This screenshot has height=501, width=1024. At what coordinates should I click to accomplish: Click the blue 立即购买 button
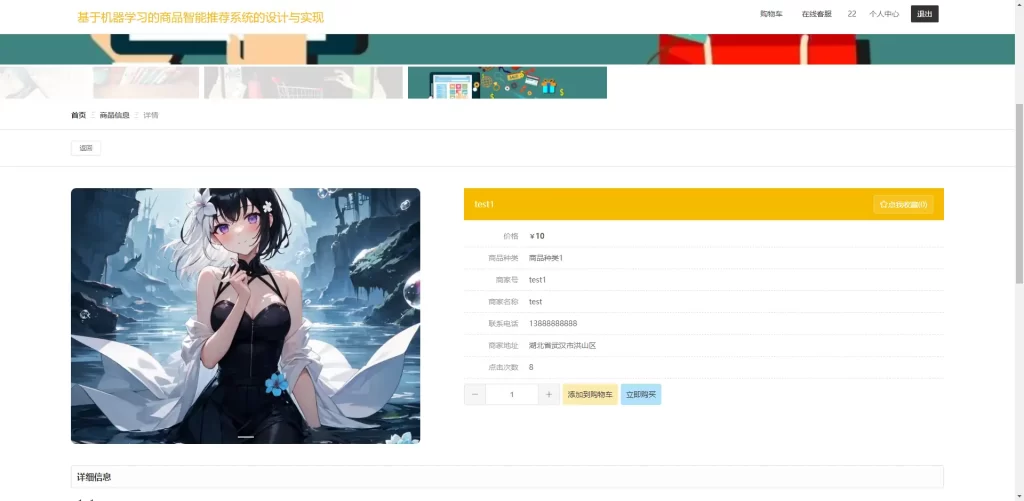pos(640,395)
